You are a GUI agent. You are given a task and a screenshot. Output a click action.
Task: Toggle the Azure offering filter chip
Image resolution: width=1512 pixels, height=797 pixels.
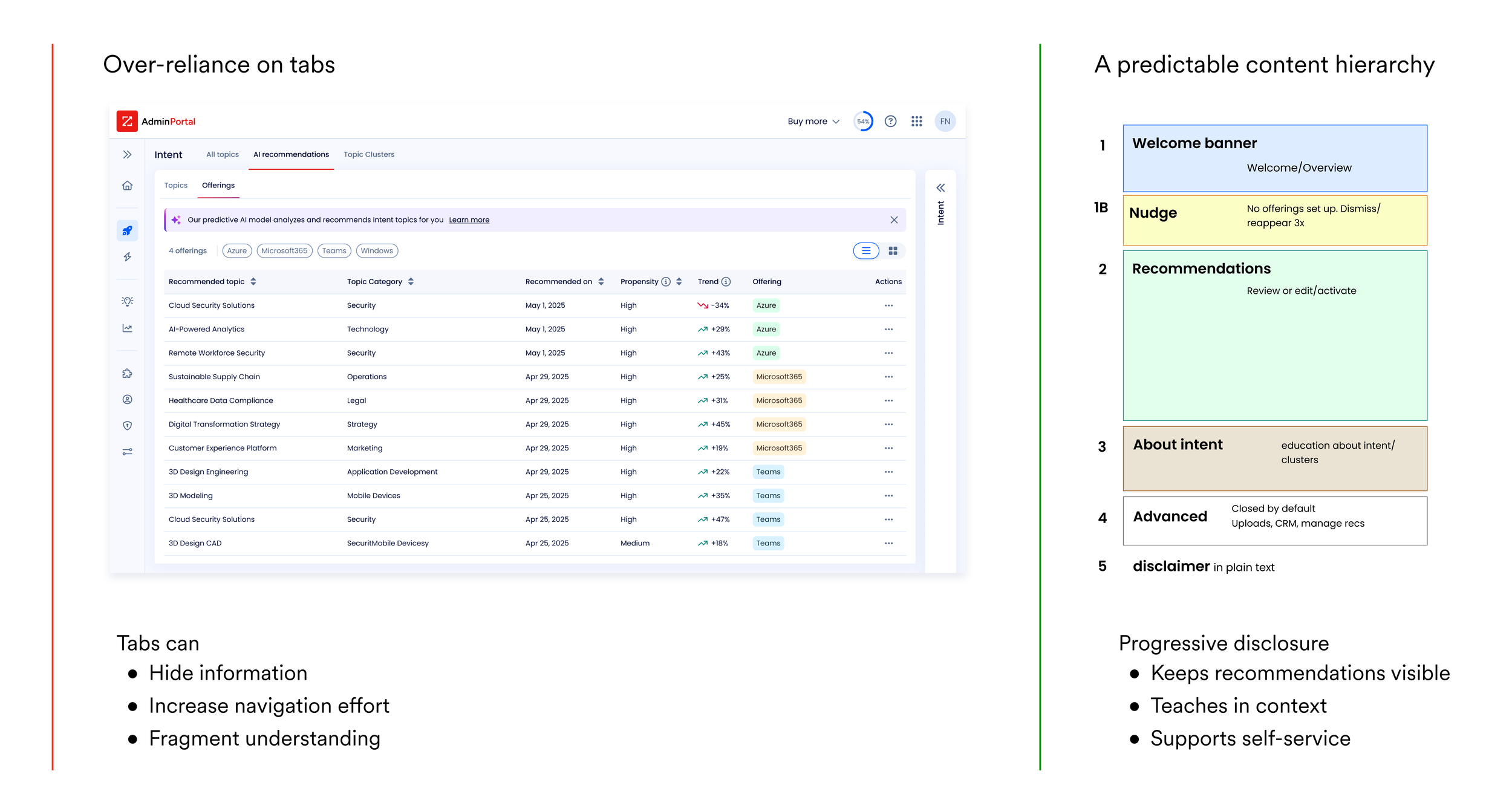pos(237,251)
